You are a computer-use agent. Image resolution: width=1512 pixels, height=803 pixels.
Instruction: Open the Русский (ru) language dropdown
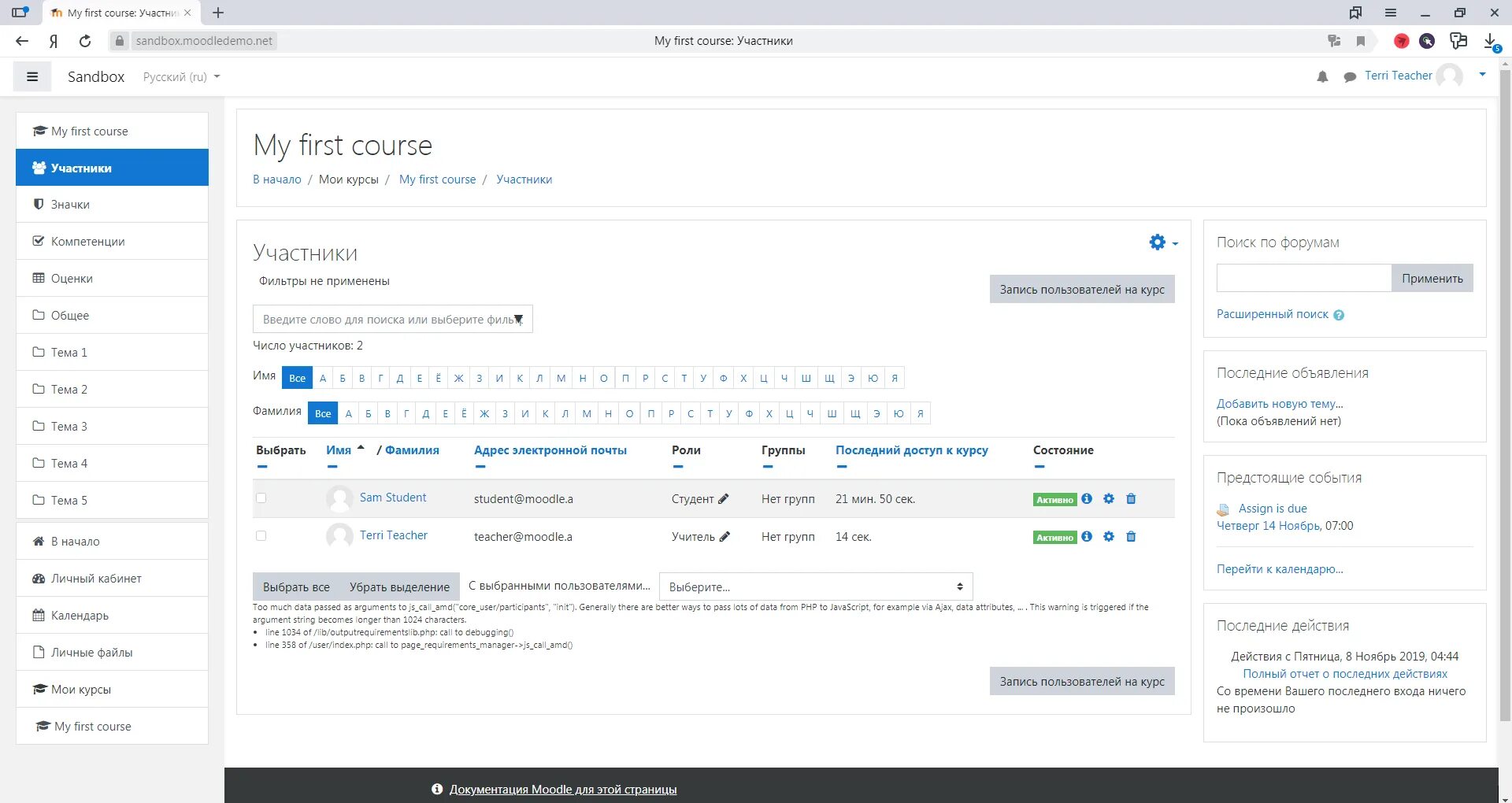point(181,76)
